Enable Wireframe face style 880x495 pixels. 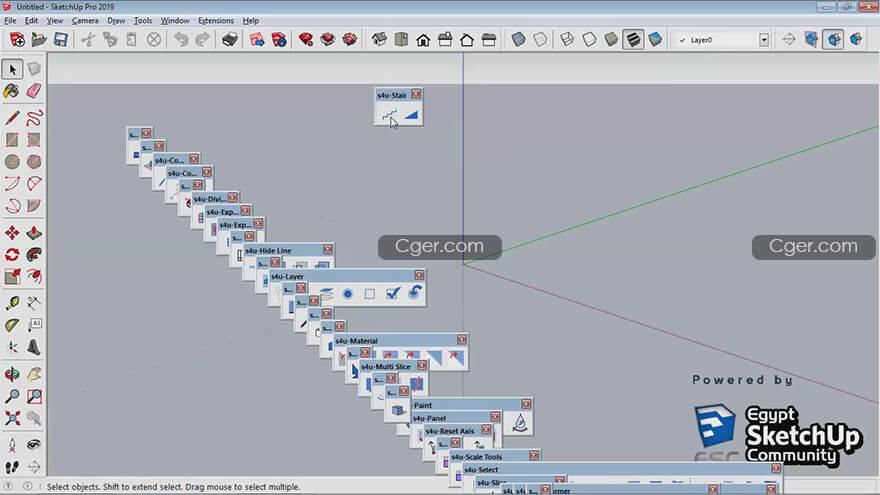tap(567, 39)
